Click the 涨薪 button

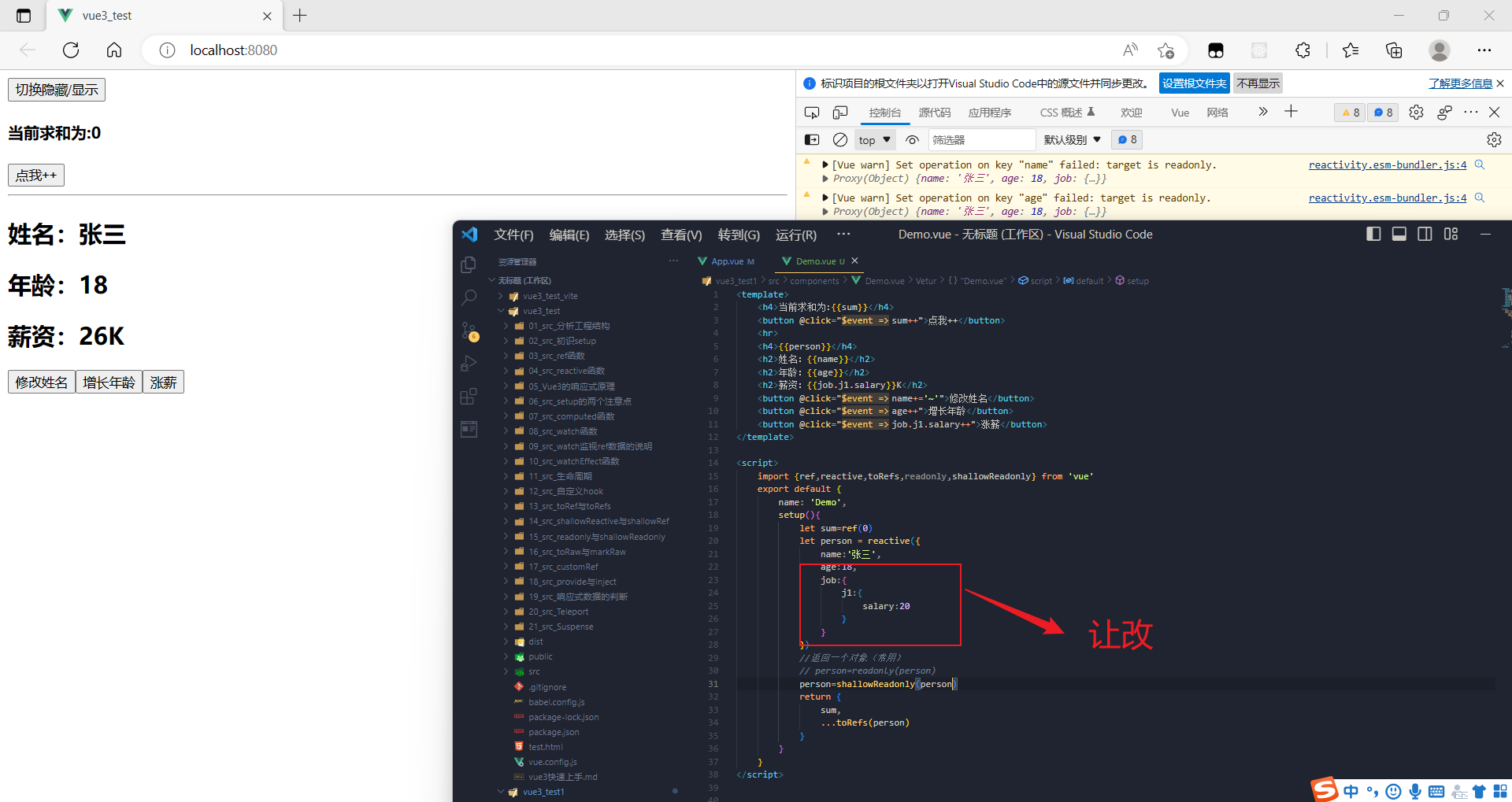click(x=163, y=382)
